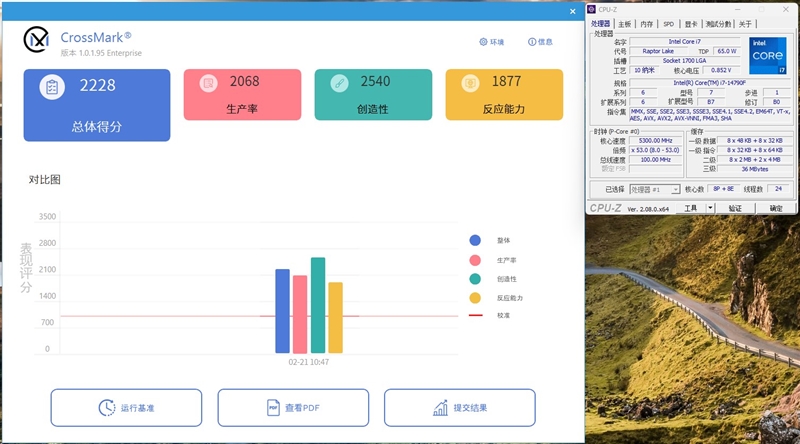Click the 36 MBytes L3 cache value

[755, 169]
